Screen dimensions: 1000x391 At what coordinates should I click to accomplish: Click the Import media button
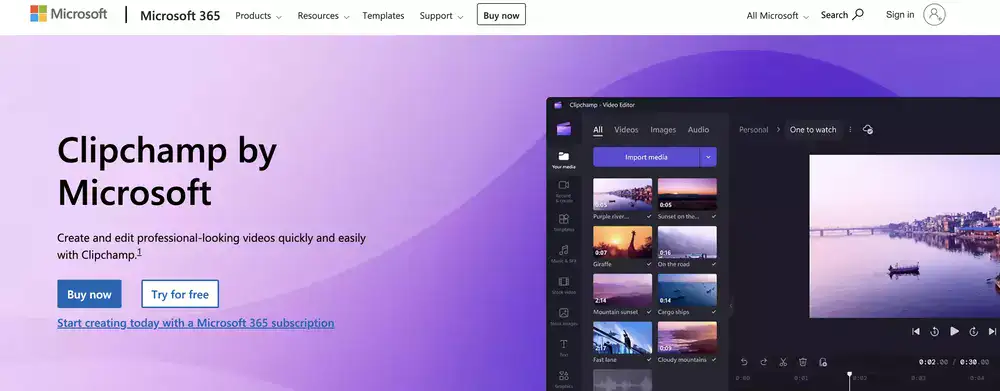(x=646, y=157)
